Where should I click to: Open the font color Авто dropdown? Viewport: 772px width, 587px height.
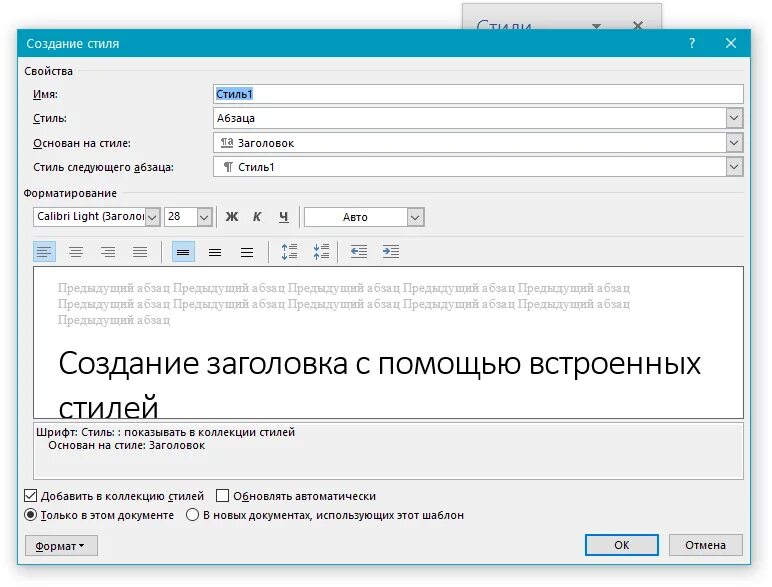pyautogui.click(x=415, y=217)
